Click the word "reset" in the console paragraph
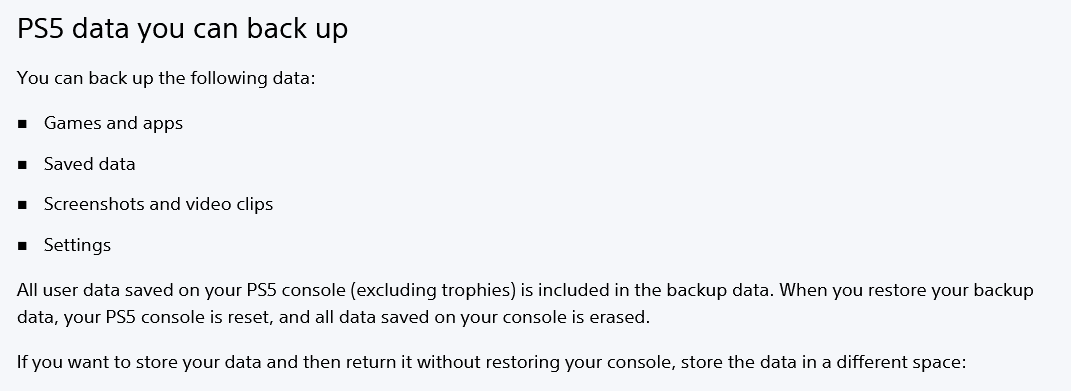The height and width of the screenshot is (391, 1071). pos(257,318)
